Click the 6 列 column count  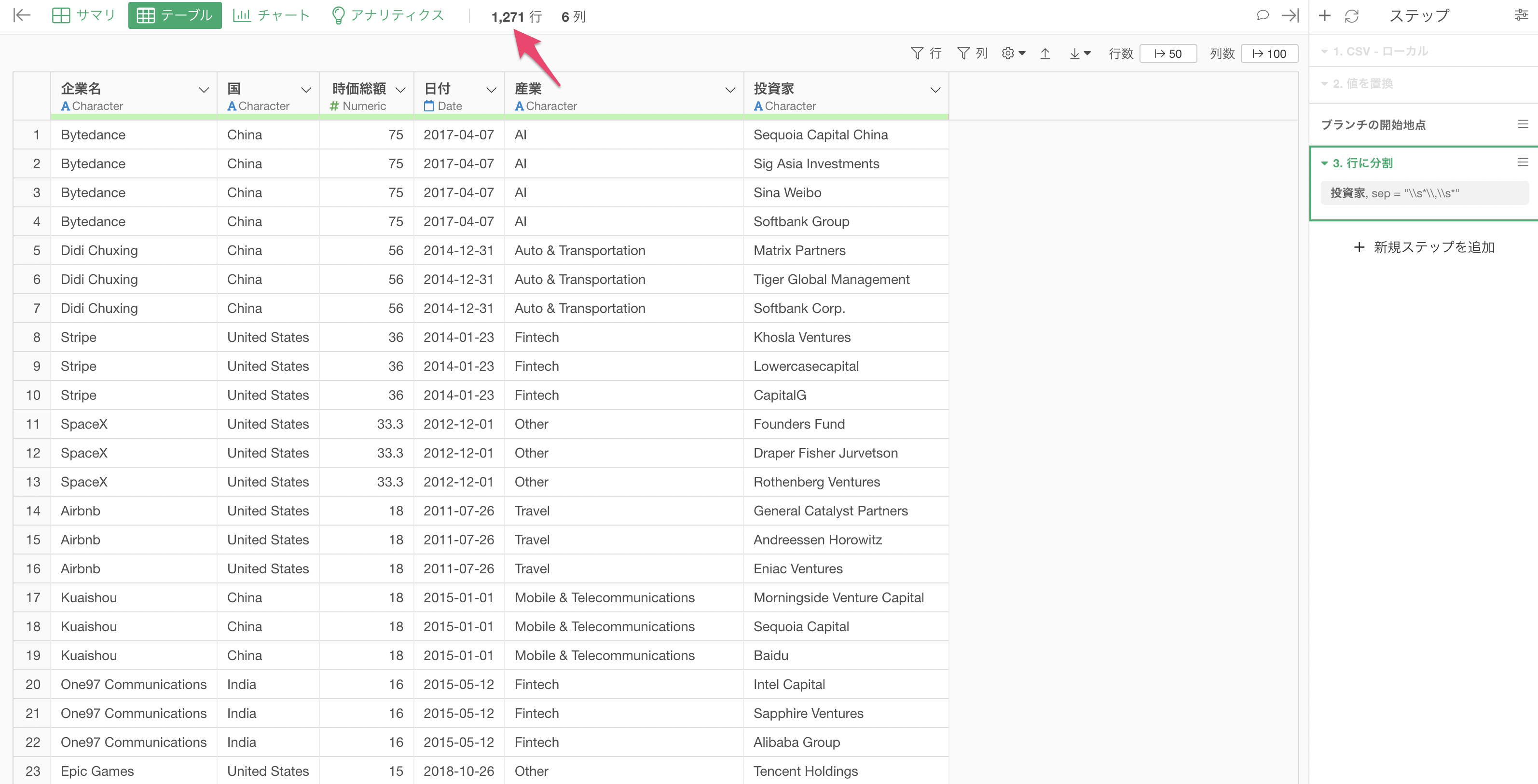[x=573, y=17]
